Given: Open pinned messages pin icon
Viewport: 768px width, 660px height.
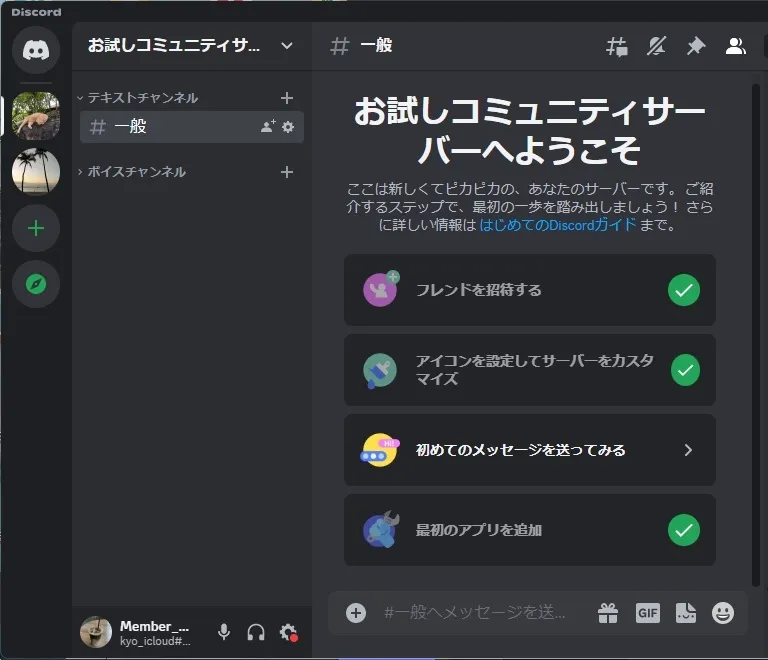Looking at the screenshot, I should click(x=696, y=47).
